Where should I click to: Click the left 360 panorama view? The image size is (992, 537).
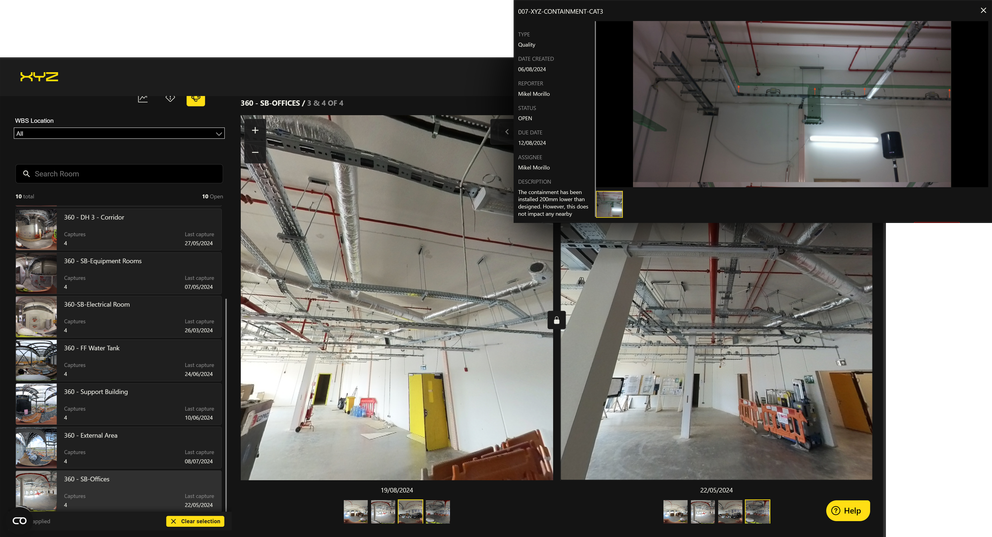pyautogui.click(x=397, y=297)
